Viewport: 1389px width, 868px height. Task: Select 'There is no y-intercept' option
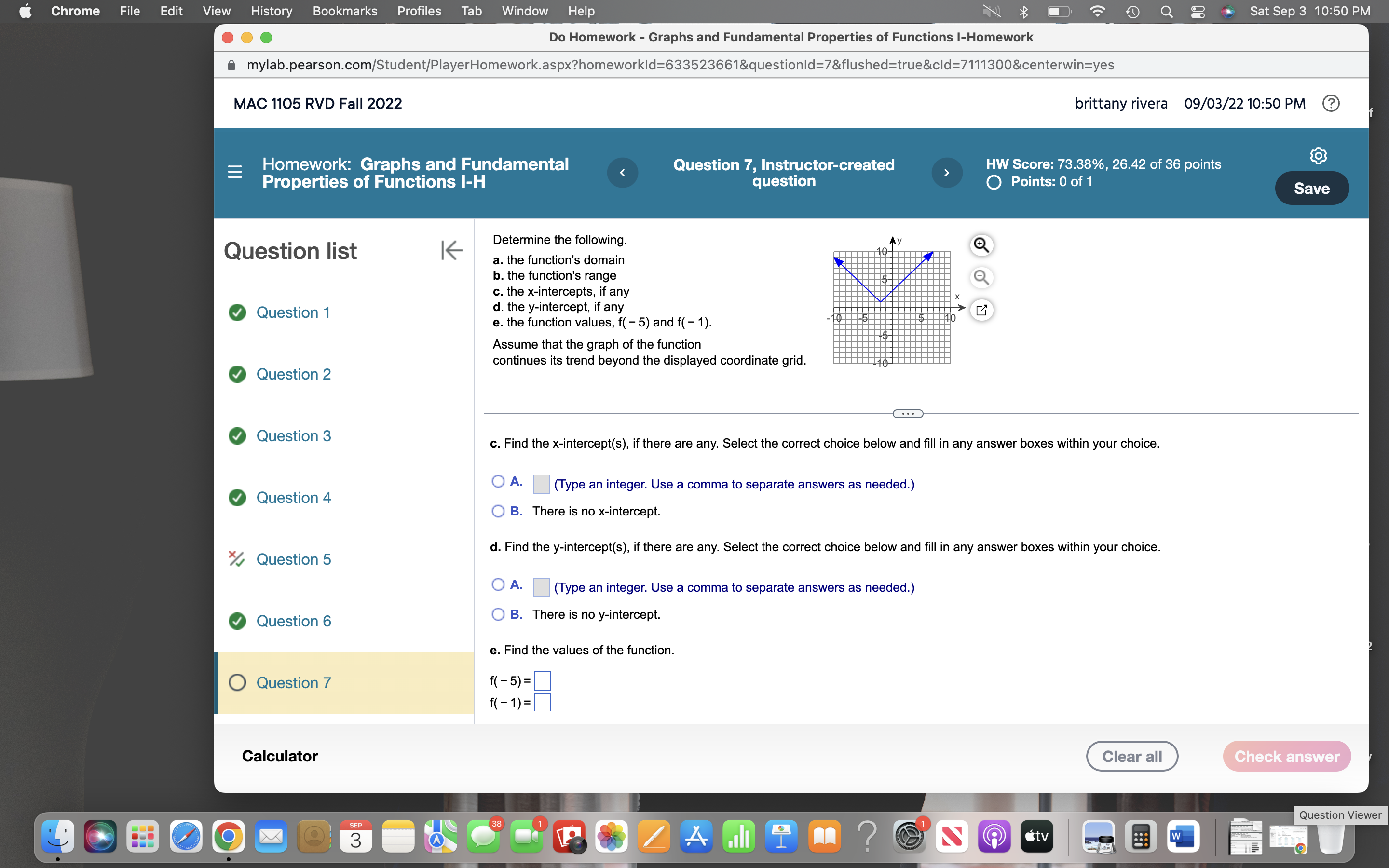(x=498, y=614)
